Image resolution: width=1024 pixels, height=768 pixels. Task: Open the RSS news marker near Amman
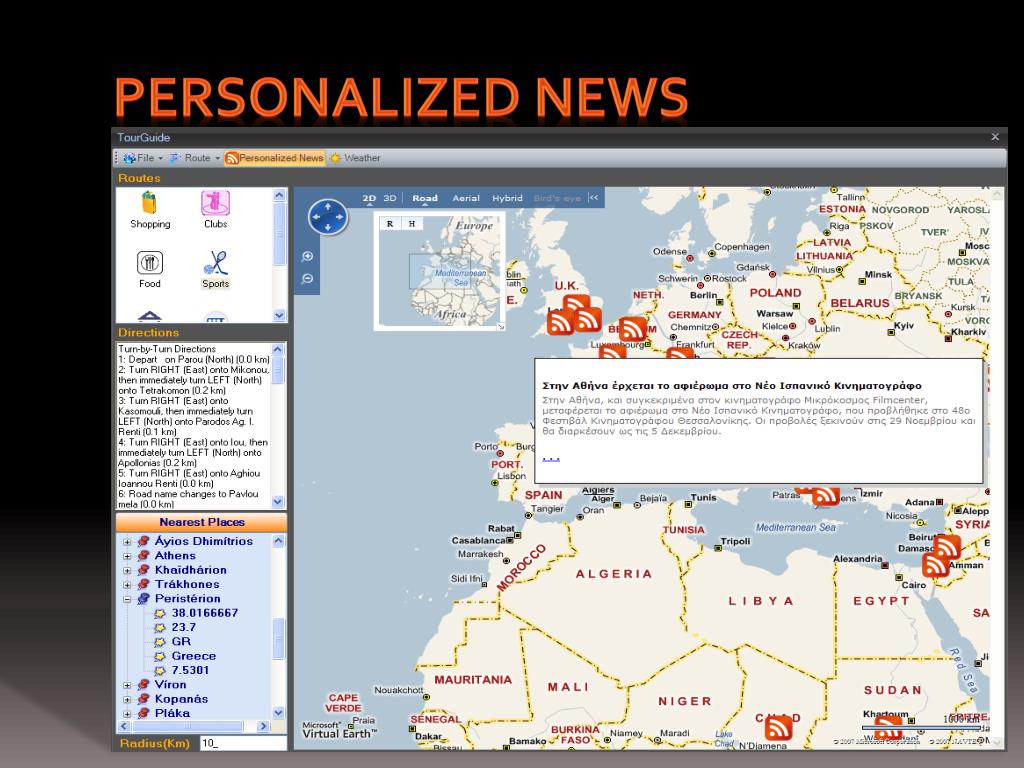(x=935, y=565)
